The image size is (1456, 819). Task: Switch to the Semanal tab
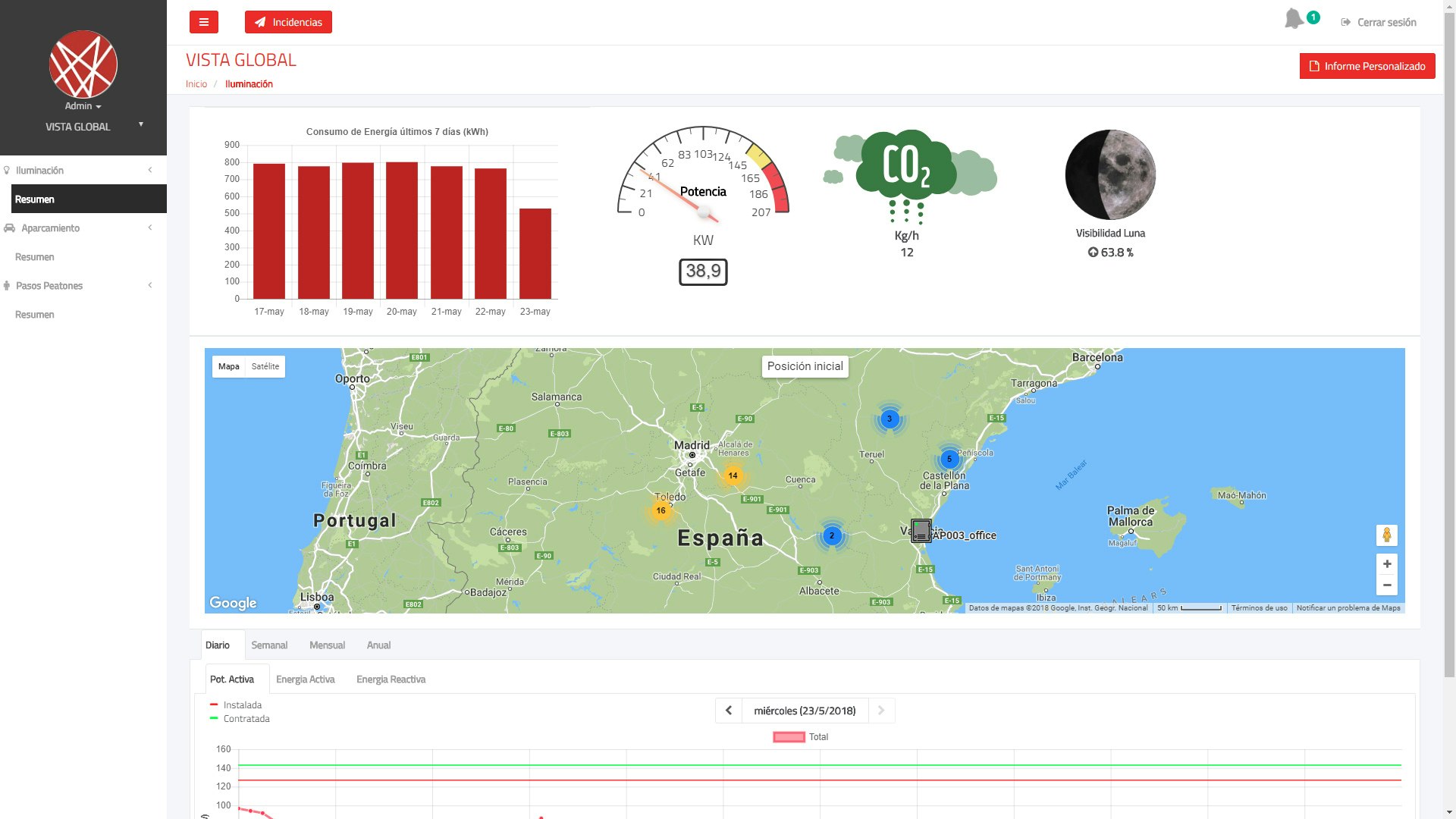pos(270,645)
